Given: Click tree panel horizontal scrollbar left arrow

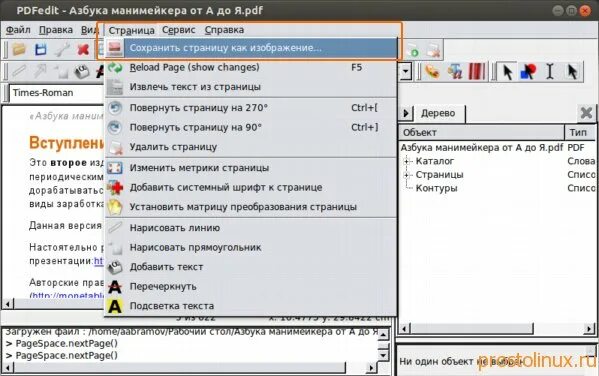Looking at the screenshot, I should [406, 329].
